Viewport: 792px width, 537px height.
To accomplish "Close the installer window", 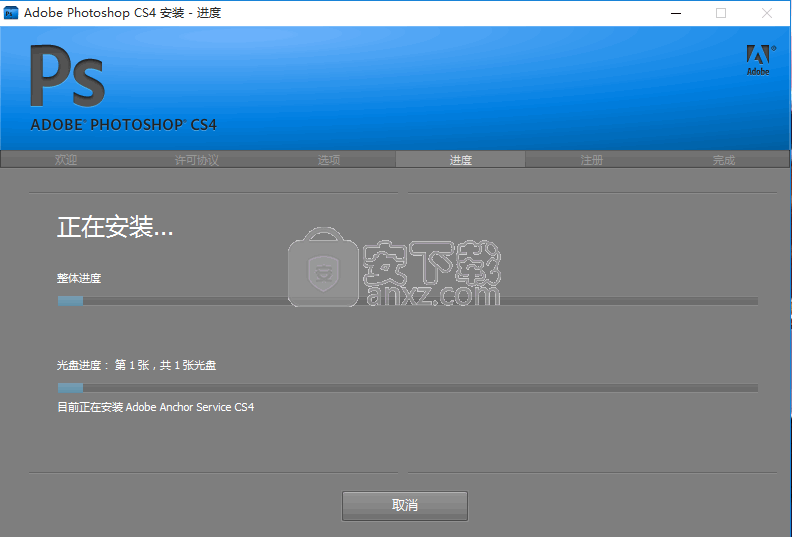I will [x=767, y=13].
